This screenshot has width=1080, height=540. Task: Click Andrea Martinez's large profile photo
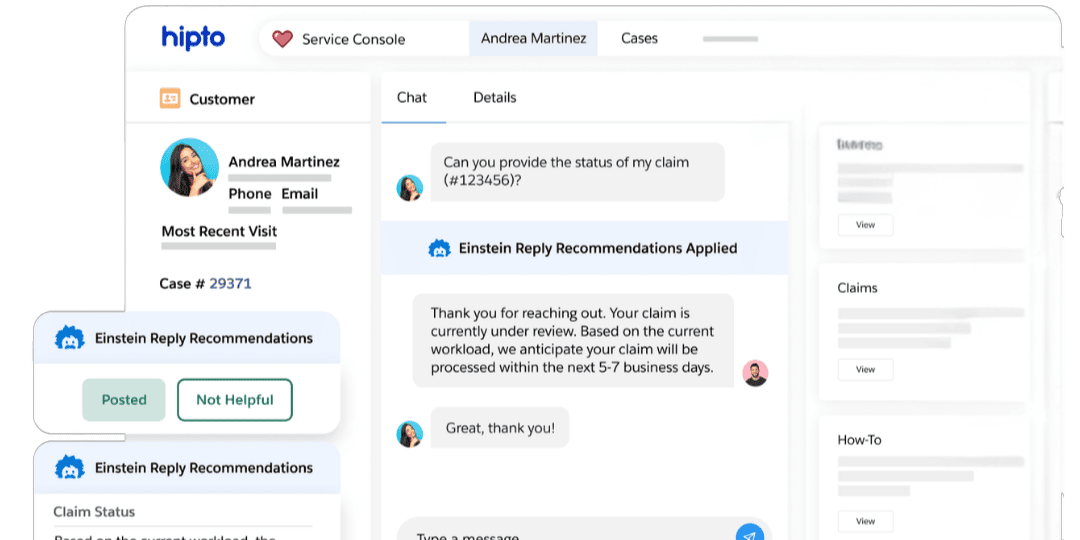pyautogui.click(x=189, y=167)
